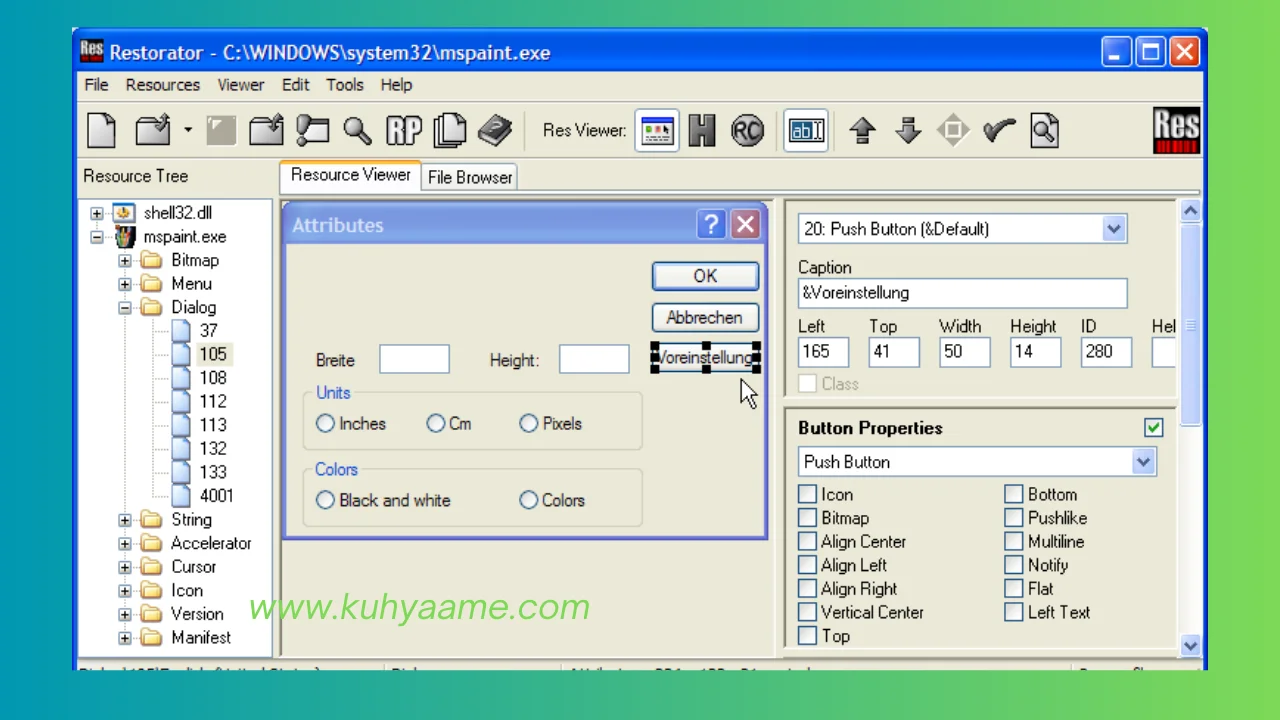Click the selected Voreinstellung button

coord(705,357)
